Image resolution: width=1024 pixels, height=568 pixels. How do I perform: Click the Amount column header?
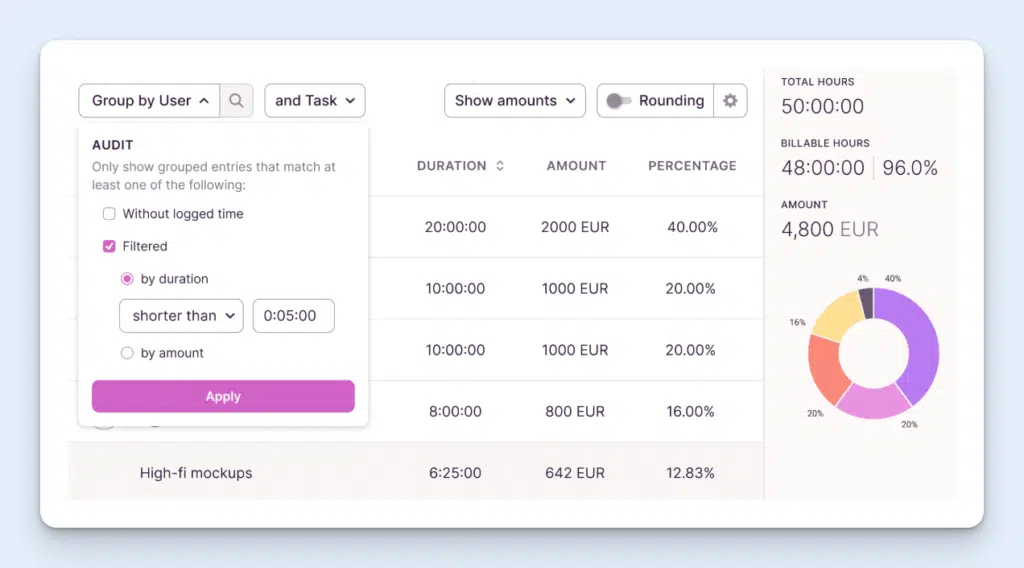click(x=576, y=166)
